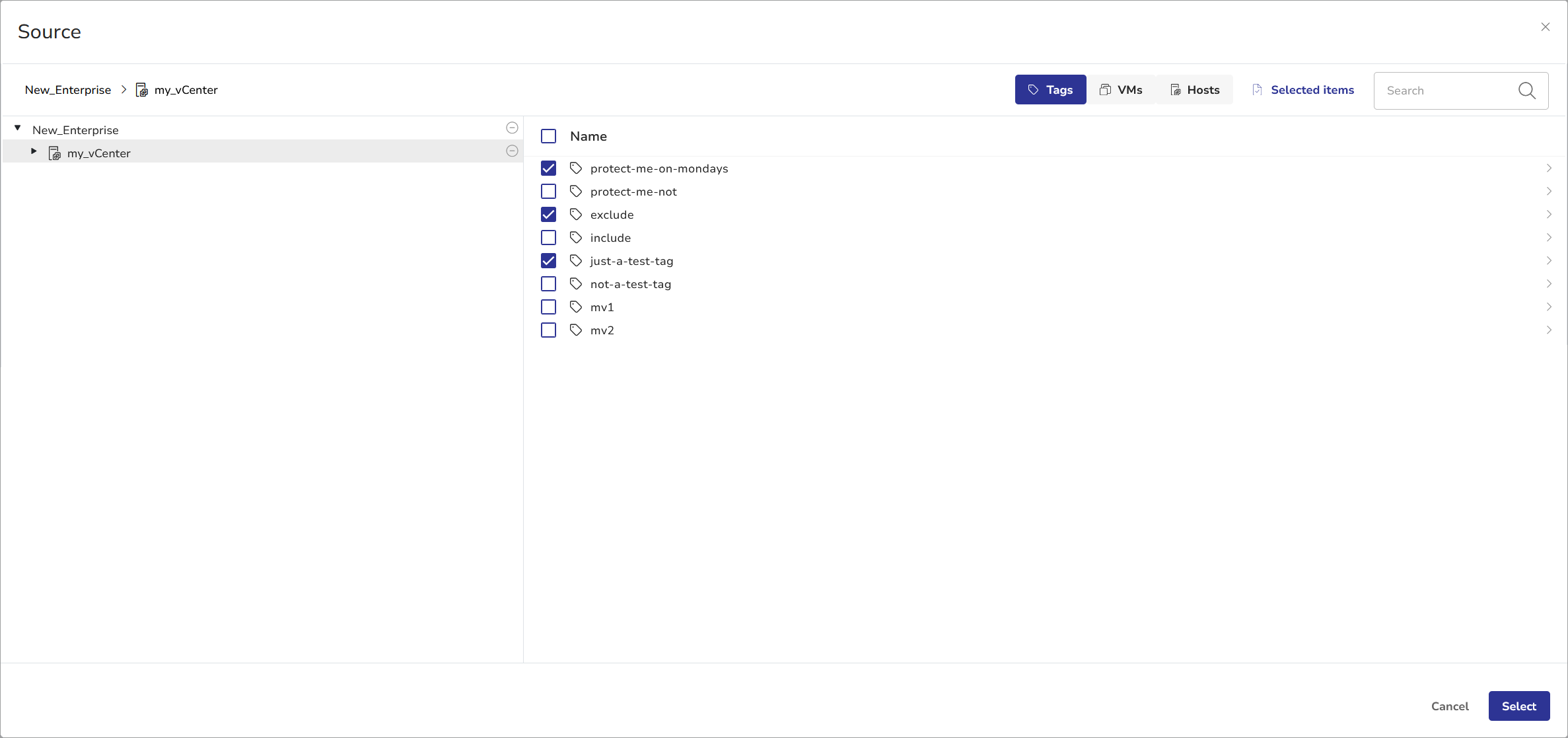This screenshot has height=738, width=1568.
Task: Click the tag icon next to include
Action: point(575,238)
